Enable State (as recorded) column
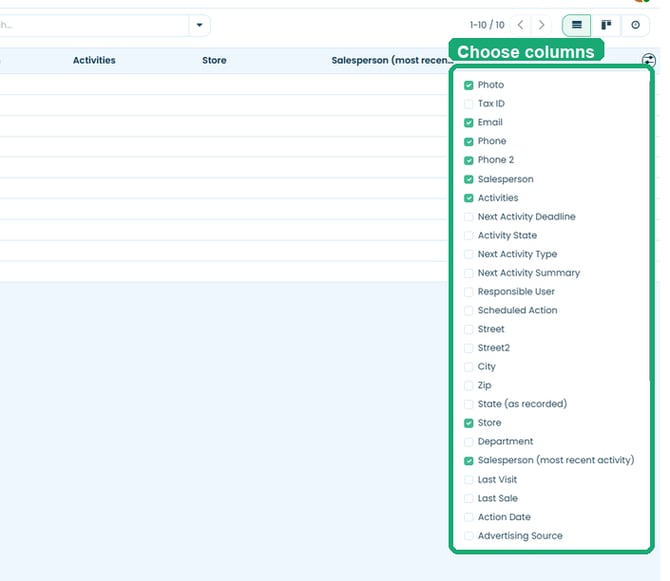This screenshot has height=581, width=670. click(x=469, y=404)
